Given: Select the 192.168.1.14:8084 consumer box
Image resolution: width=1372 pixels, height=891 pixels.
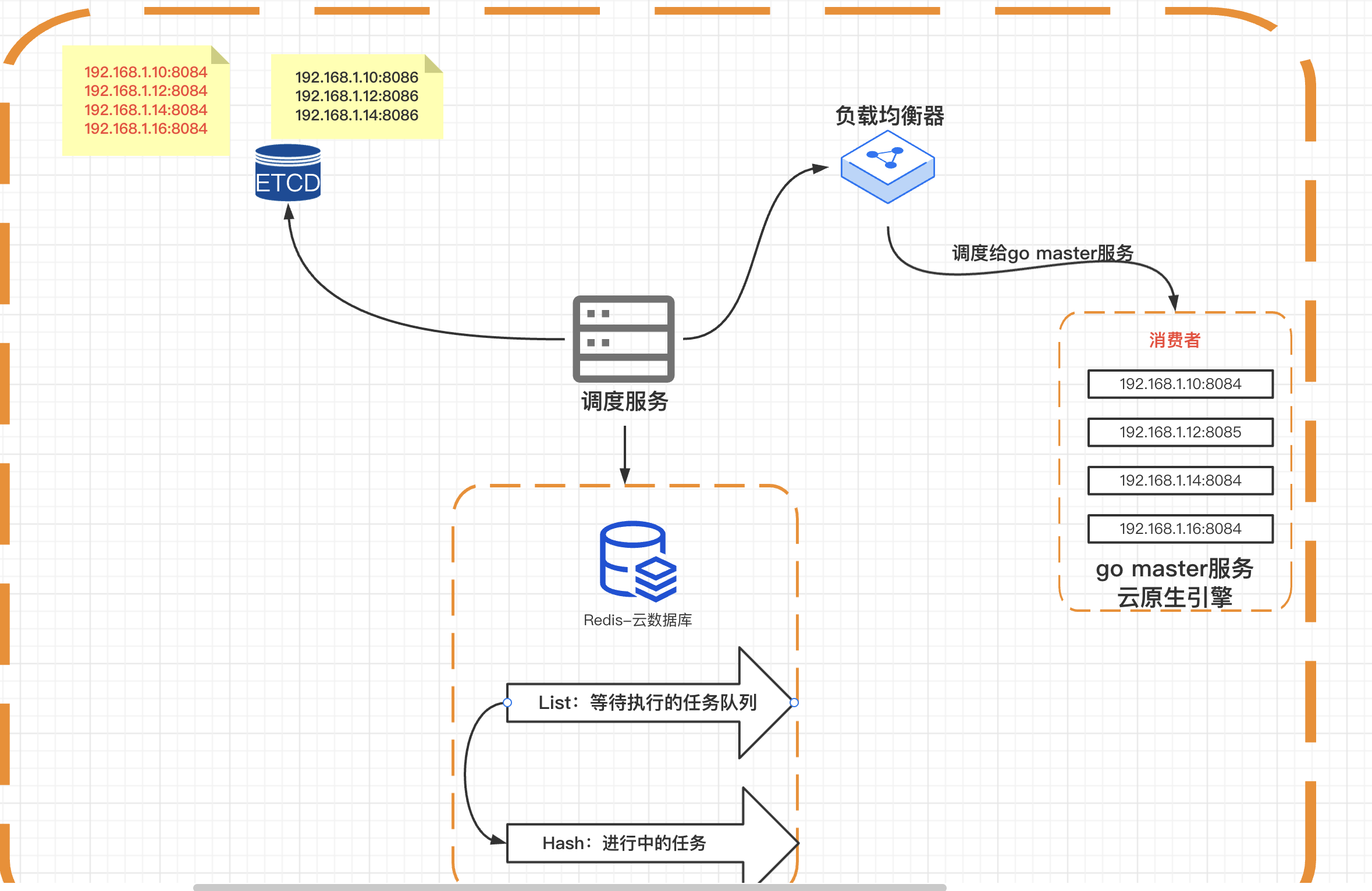Looking at the screenshot, I should 1181,480.
